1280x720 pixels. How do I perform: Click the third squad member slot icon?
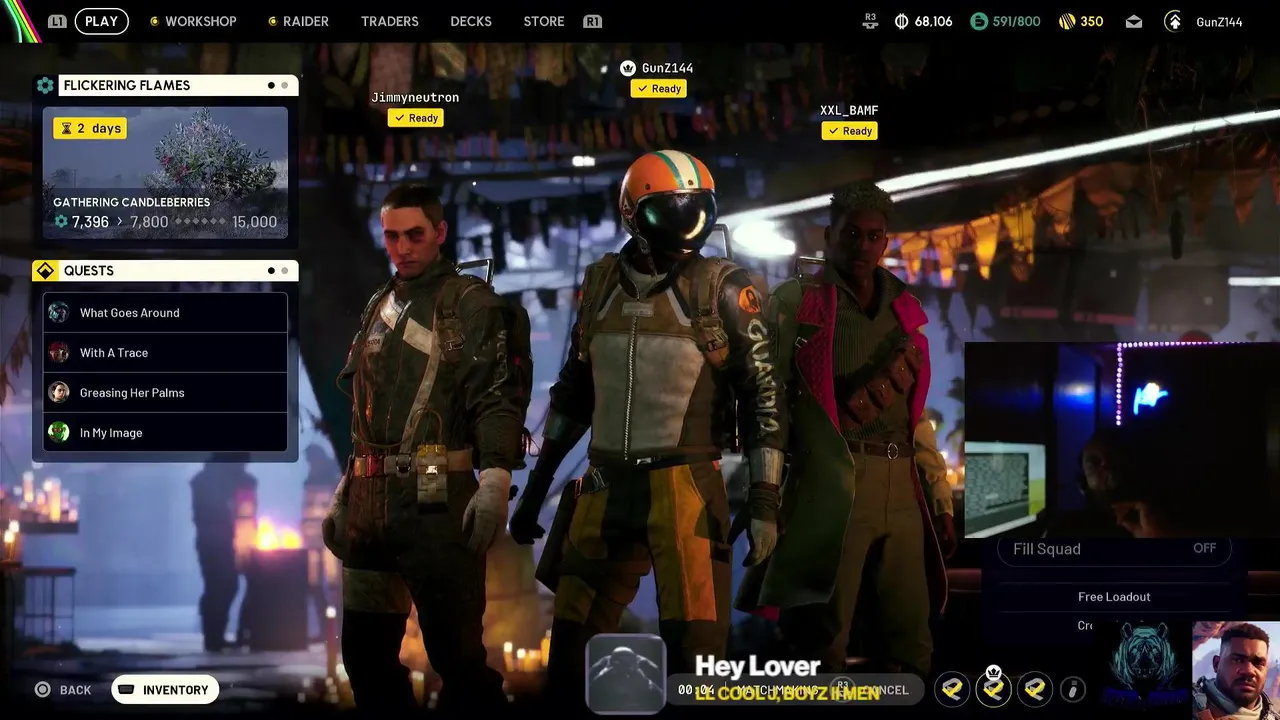1035,689
